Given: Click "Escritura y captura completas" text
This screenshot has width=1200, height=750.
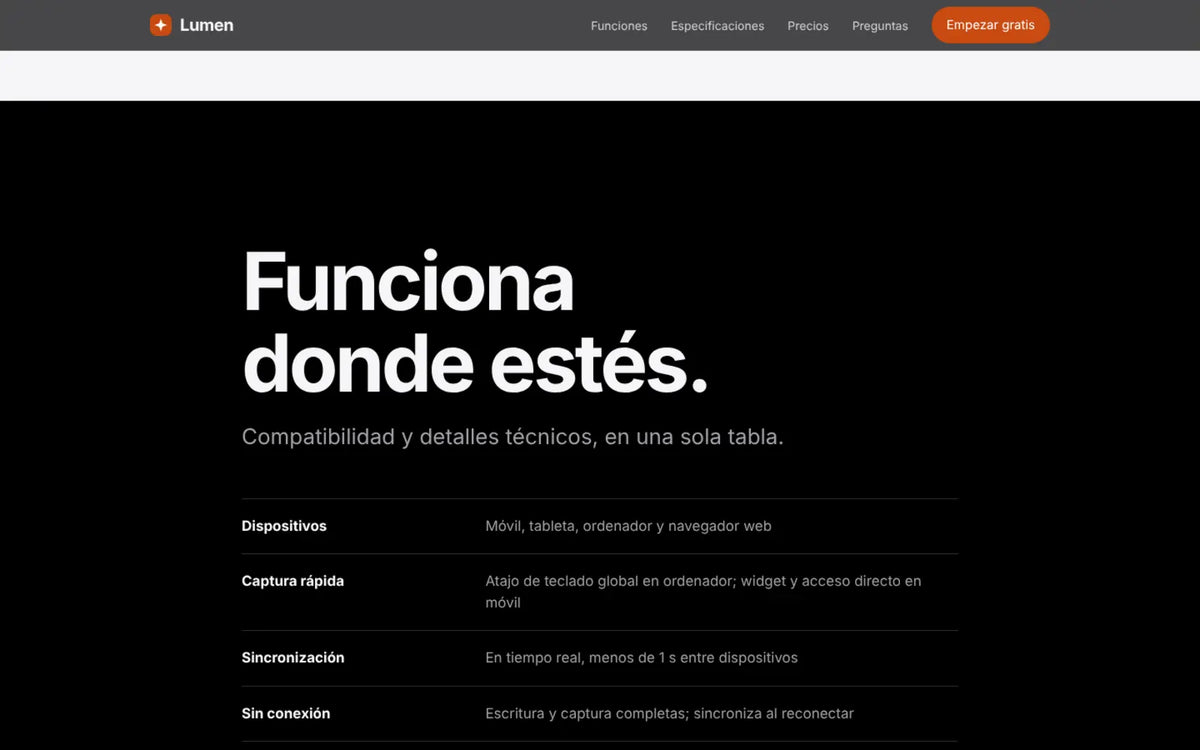Looking at the screenshot, I should (669, 714).
